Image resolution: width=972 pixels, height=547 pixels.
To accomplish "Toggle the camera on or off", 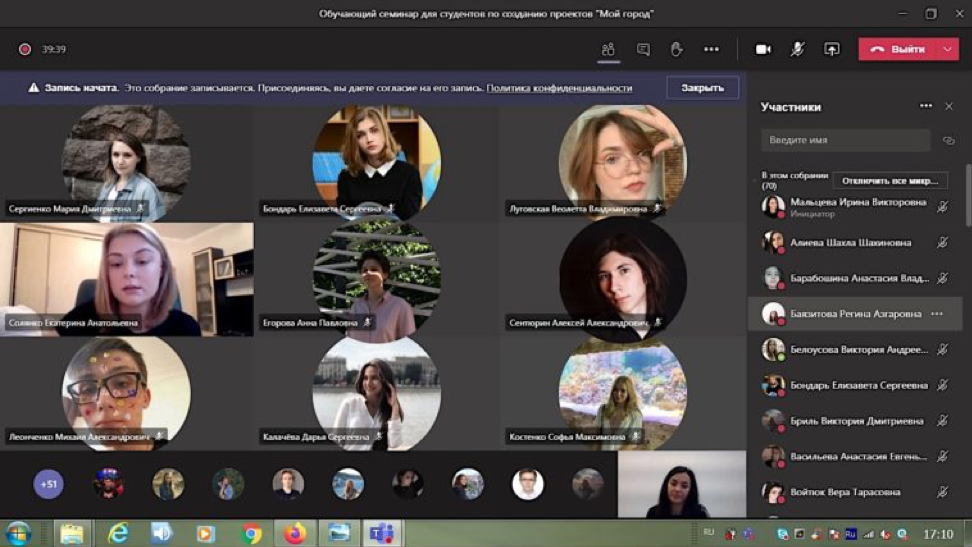I will pos(763,49).
